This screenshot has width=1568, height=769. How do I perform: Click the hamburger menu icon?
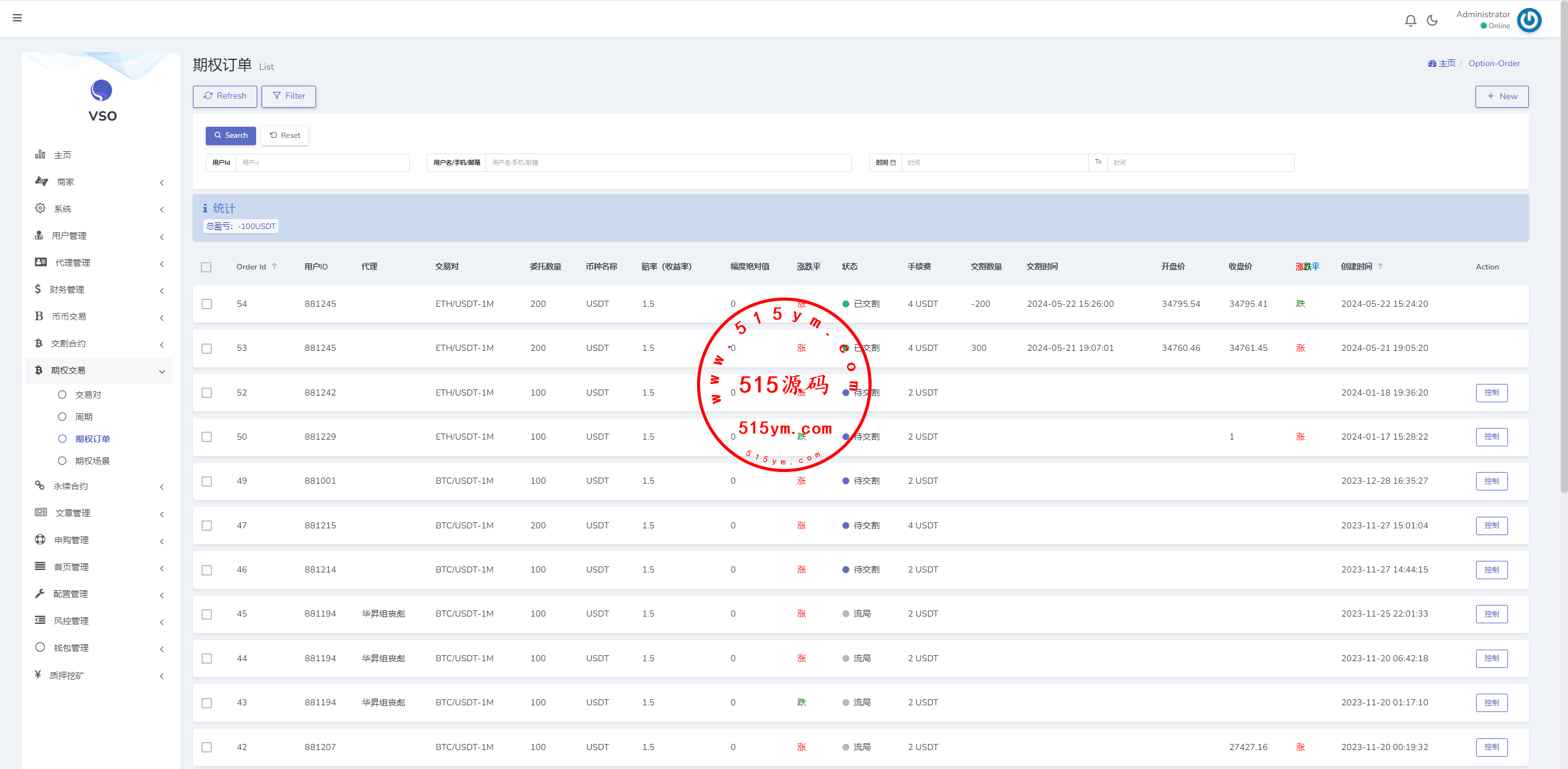[17, 18]
